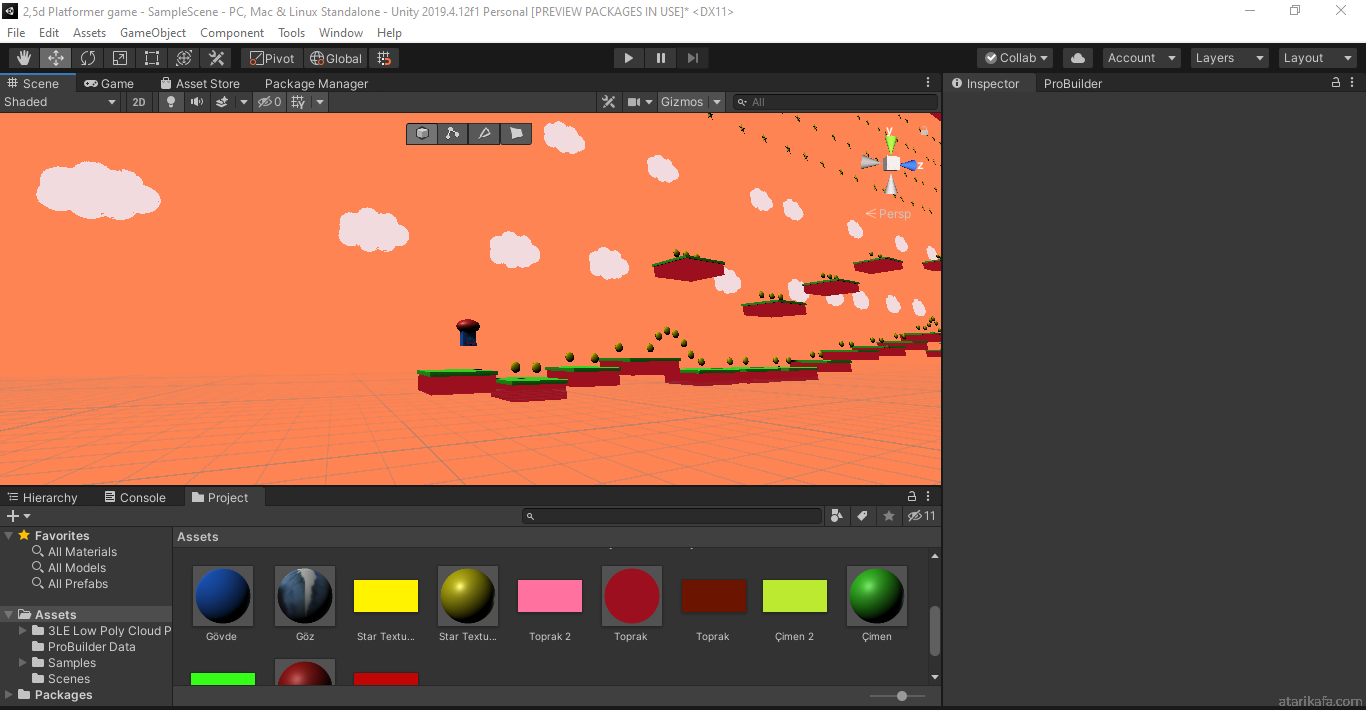
Task: Open the Window menu
Action: tap(341, 33)
